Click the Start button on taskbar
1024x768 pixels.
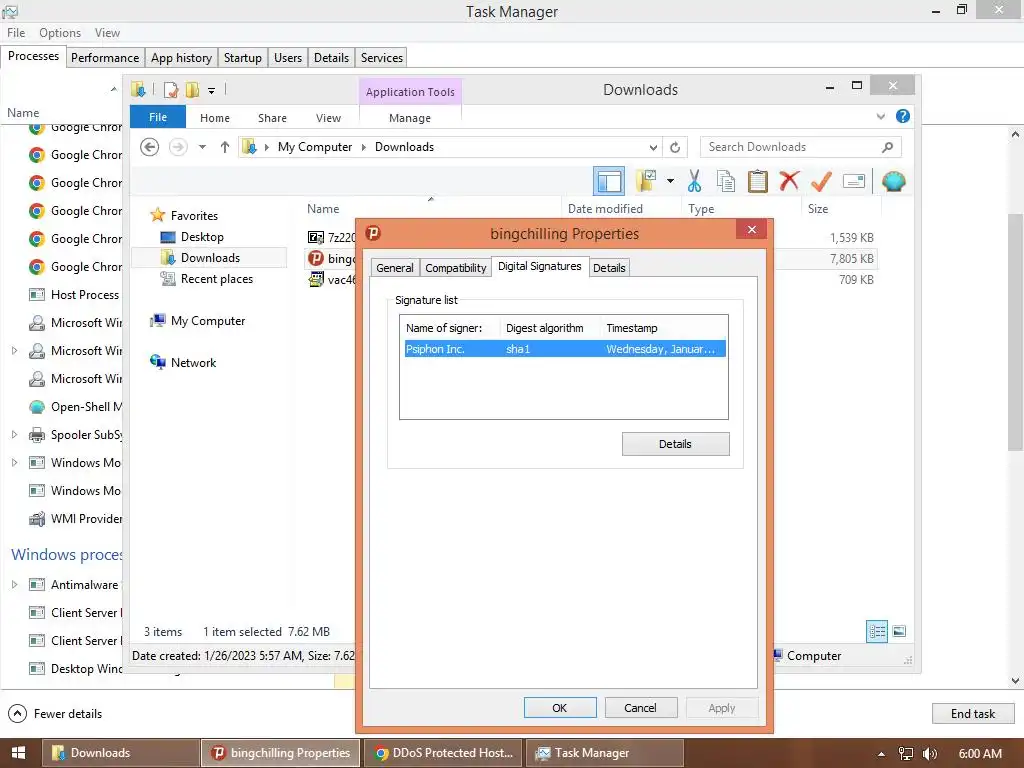(18, 753)
